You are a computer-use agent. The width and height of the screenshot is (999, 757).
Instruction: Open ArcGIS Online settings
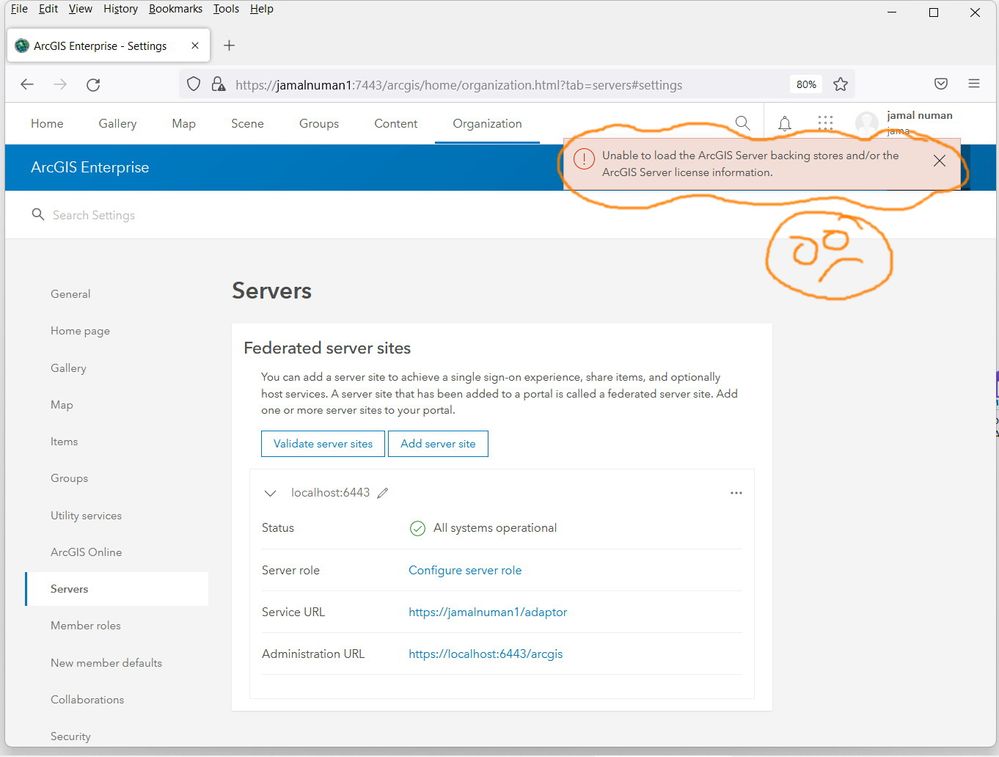coord(86,552)
